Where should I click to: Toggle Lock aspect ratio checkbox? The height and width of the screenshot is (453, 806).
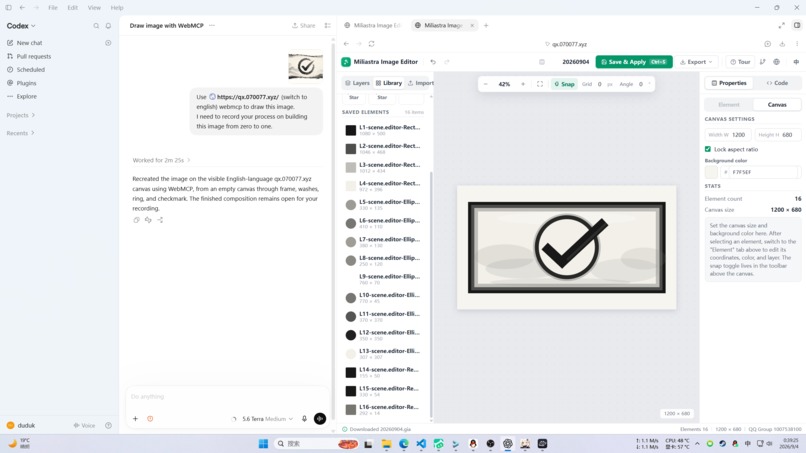(708, 149)
